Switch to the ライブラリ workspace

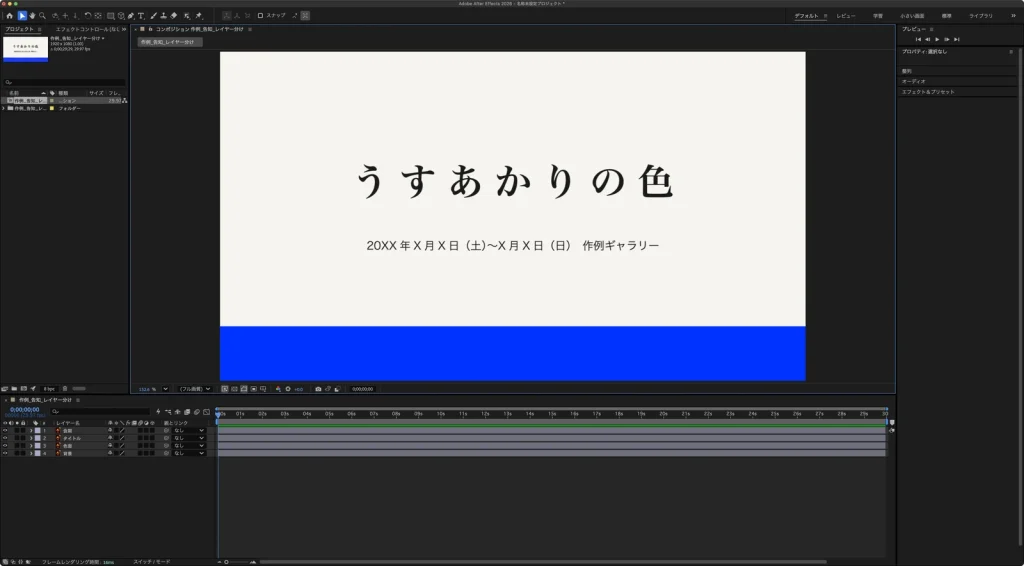pos(981,16)
